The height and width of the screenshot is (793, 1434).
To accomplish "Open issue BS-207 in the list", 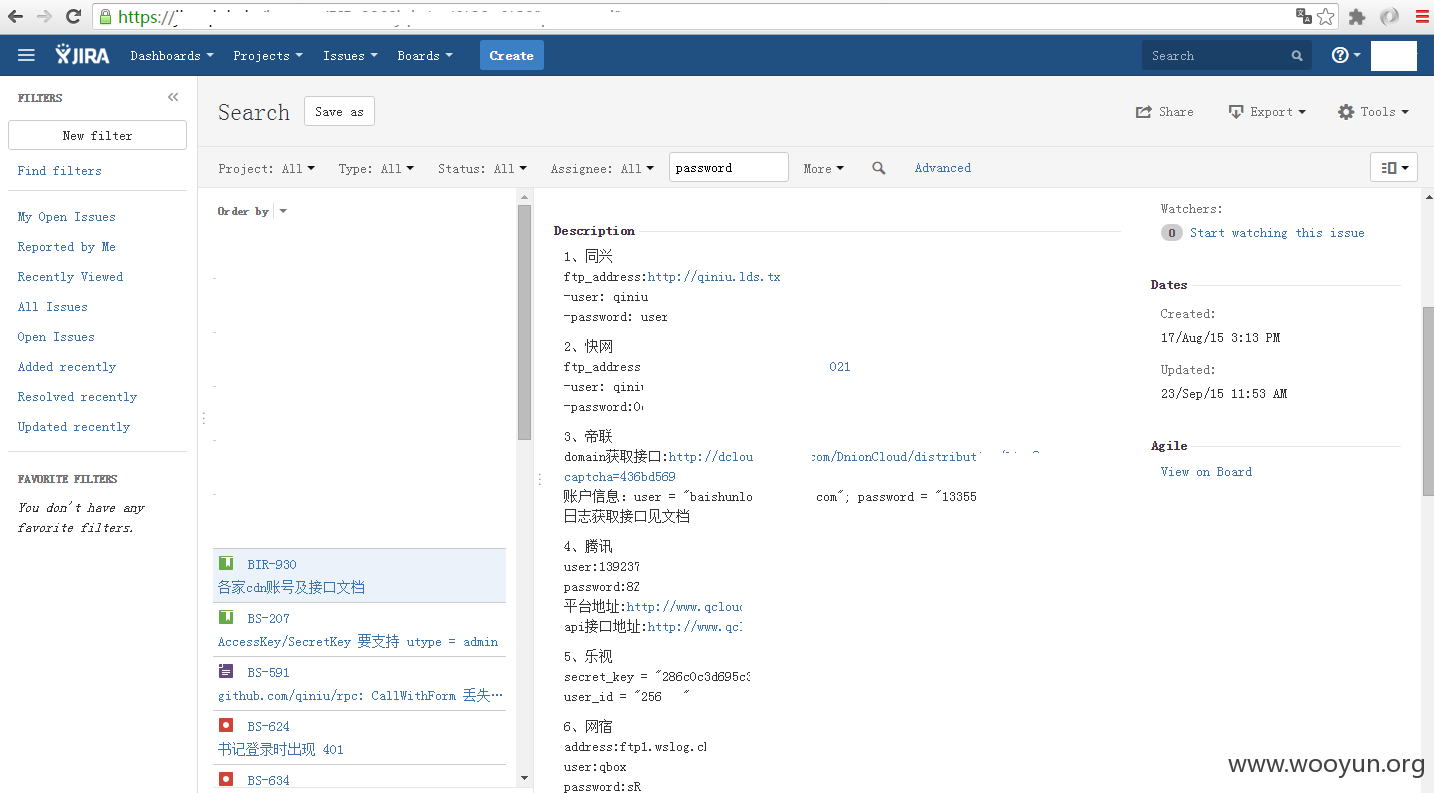I will (359, 630).
